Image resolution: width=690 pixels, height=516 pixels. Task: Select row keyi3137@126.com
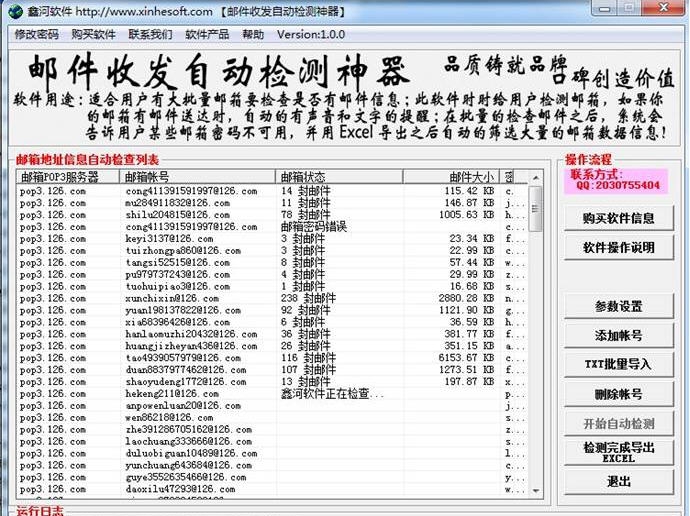tap(272, 238)
